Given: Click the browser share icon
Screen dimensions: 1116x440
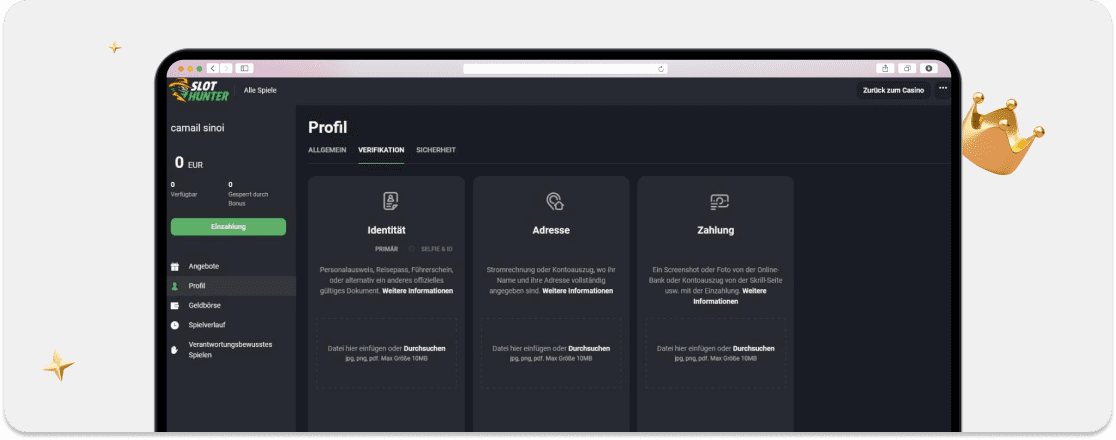Looking at the screenshot, I should [x=885, y=68].
